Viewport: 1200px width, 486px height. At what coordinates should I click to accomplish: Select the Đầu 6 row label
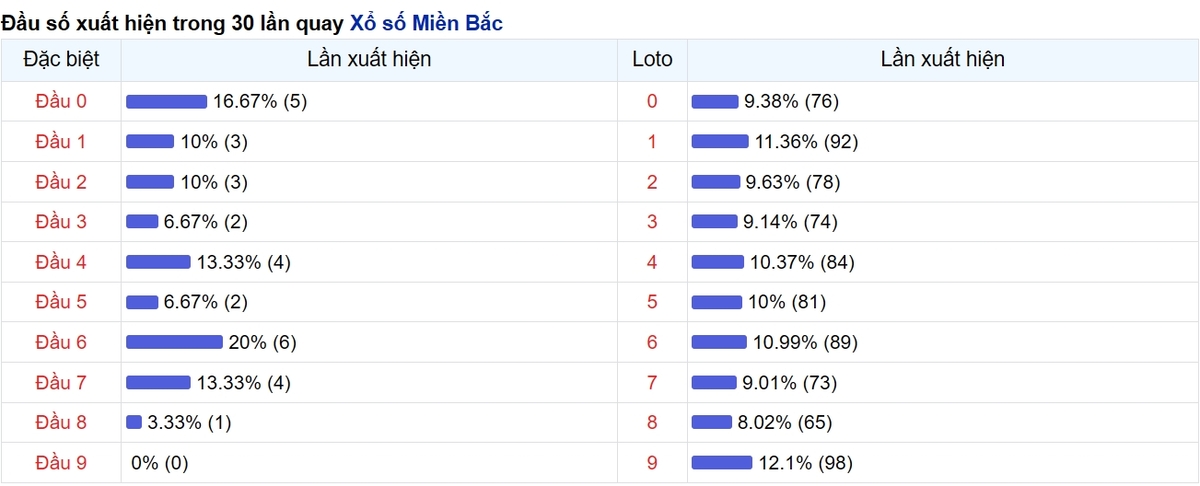61,342
